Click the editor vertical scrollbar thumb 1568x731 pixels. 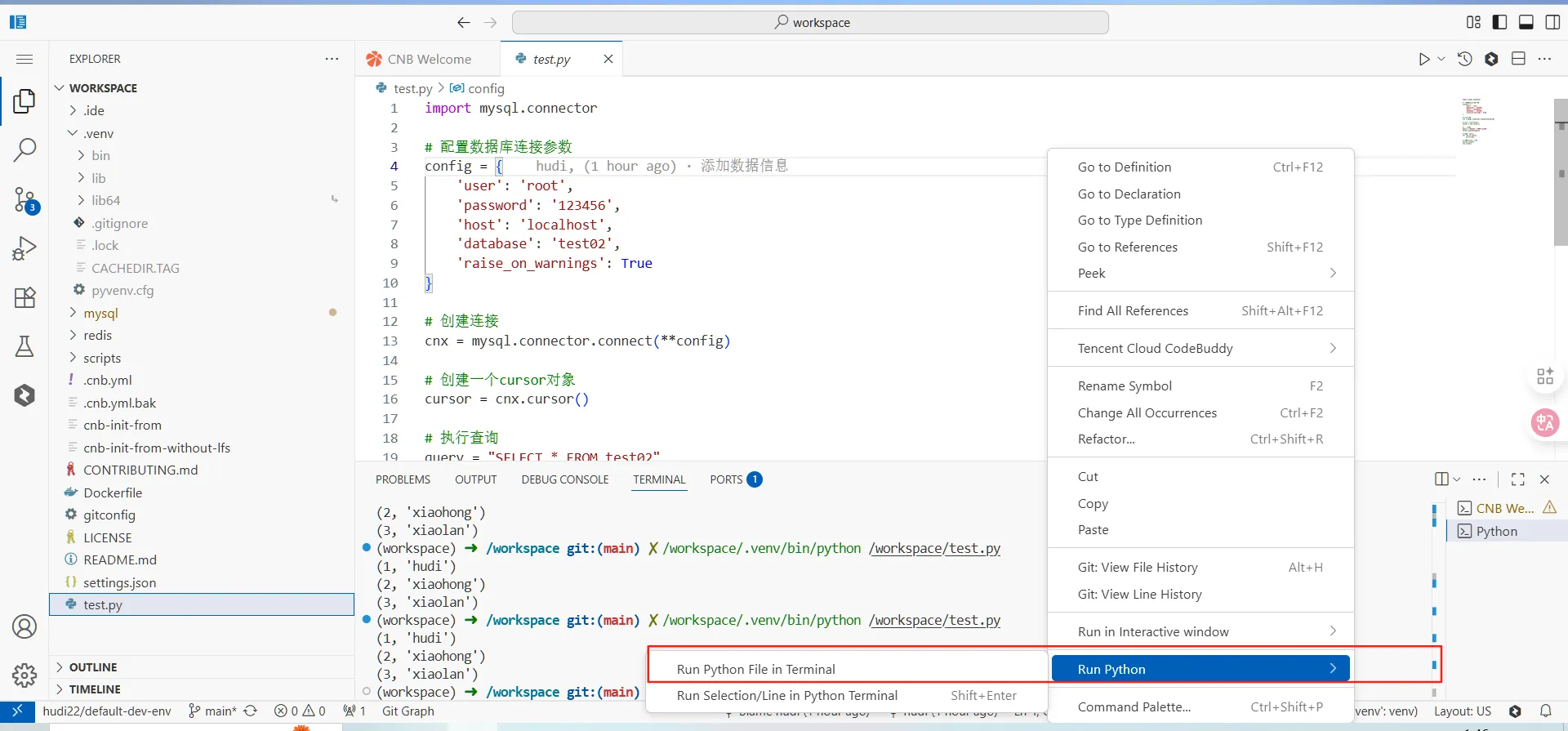pos(1561,172)
